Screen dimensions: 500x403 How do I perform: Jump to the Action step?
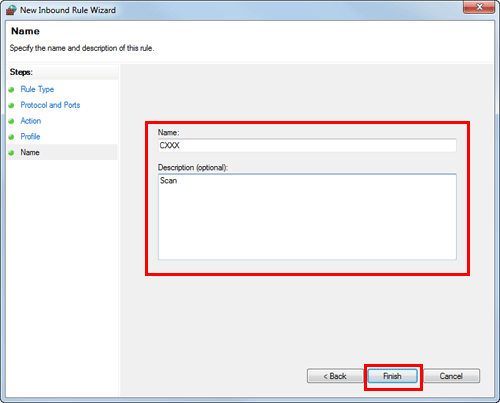pos(31,121)
